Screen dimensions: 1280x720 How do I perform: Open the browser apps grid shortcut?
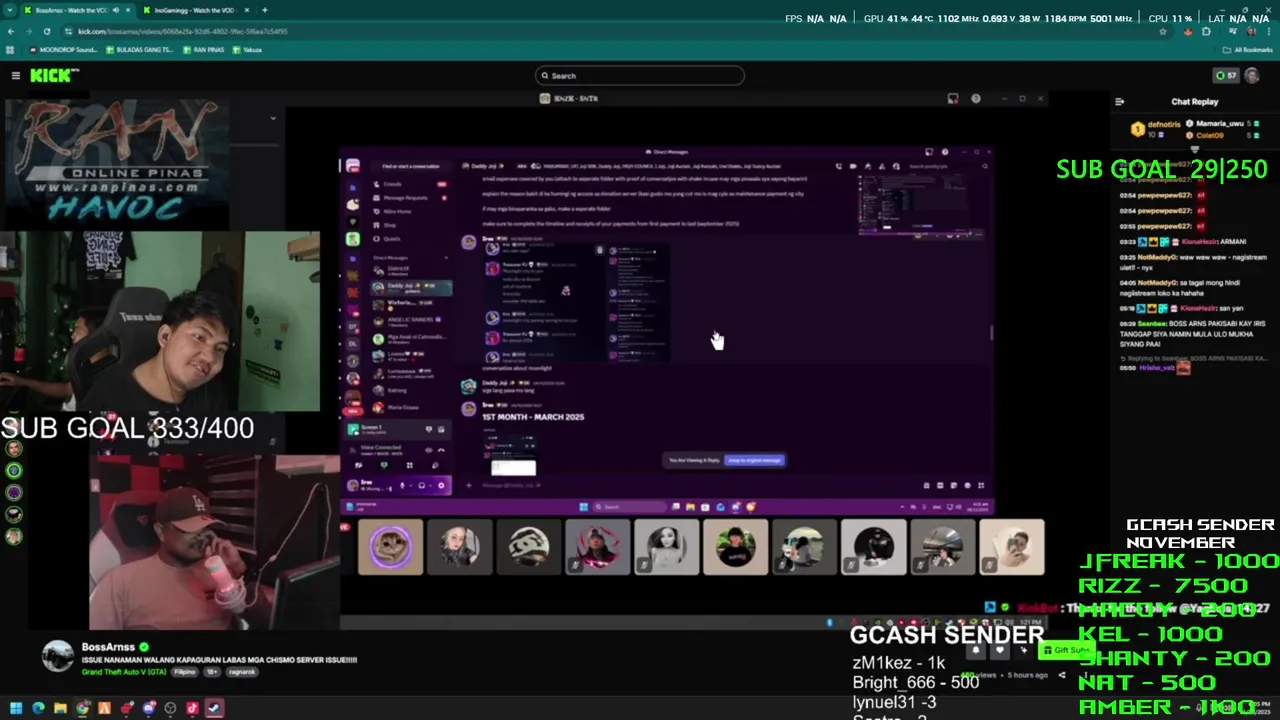[11, 49]
